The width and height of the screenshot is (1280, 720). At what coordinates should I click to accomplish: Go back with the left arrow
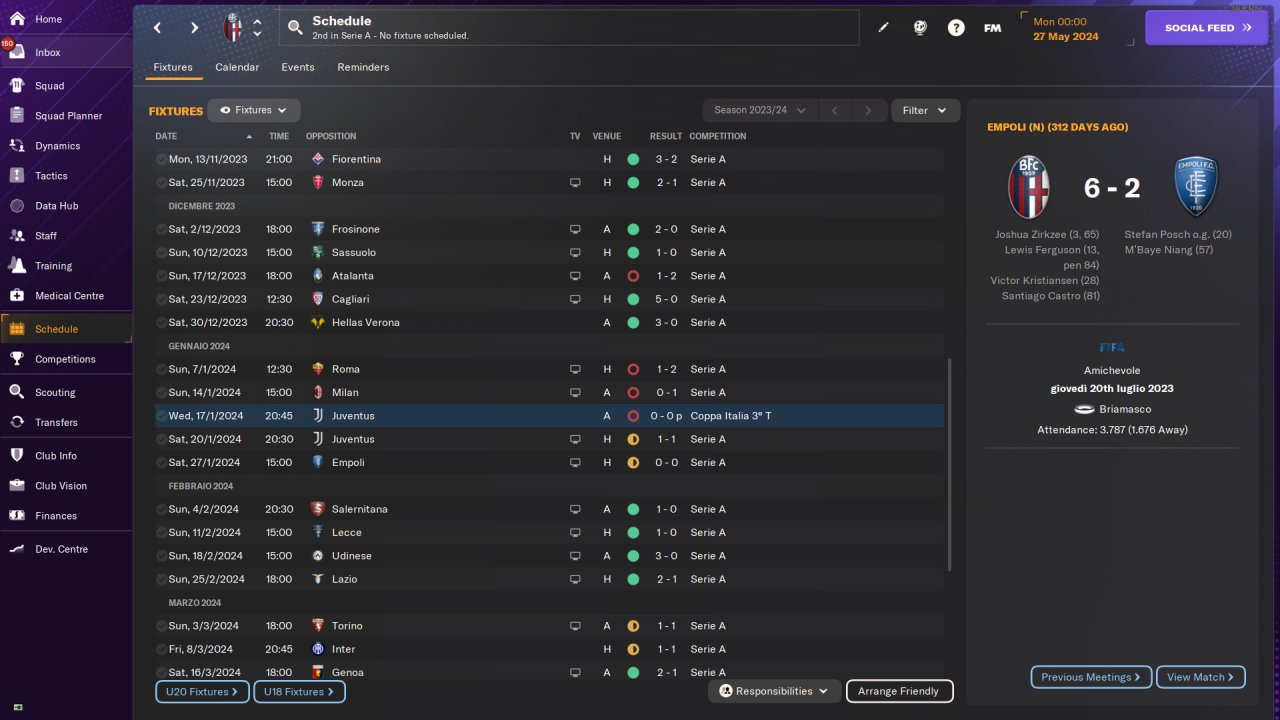(158, 28)
